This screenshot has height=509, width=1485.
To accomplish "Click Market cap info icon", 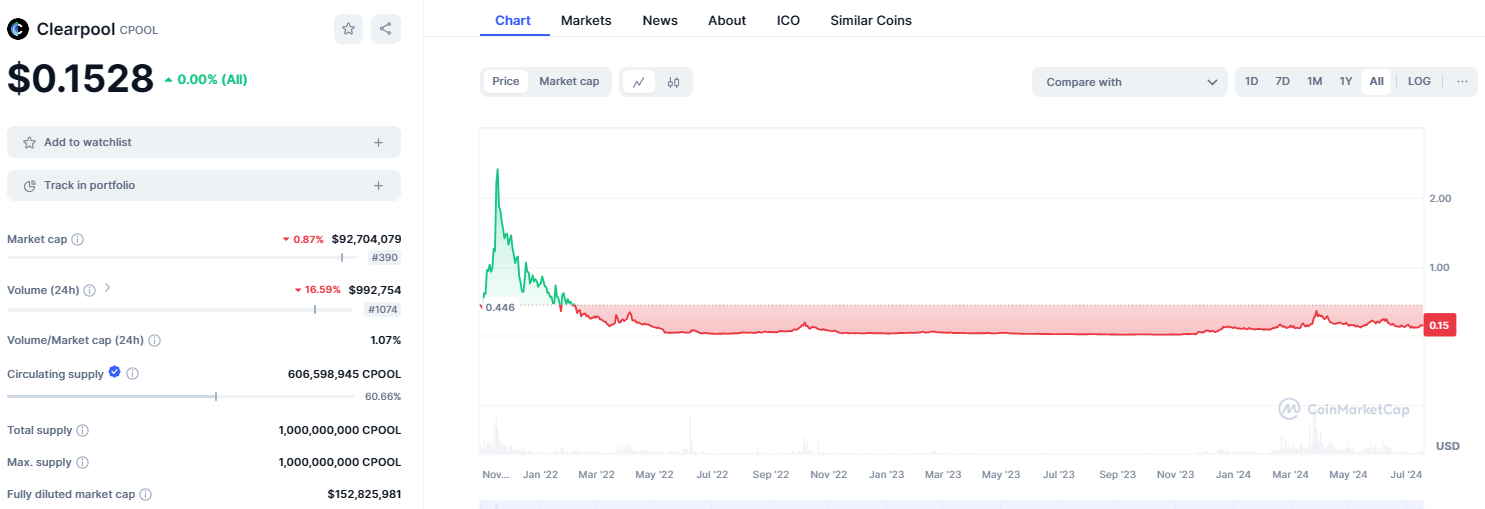I will tap(78, 240).
